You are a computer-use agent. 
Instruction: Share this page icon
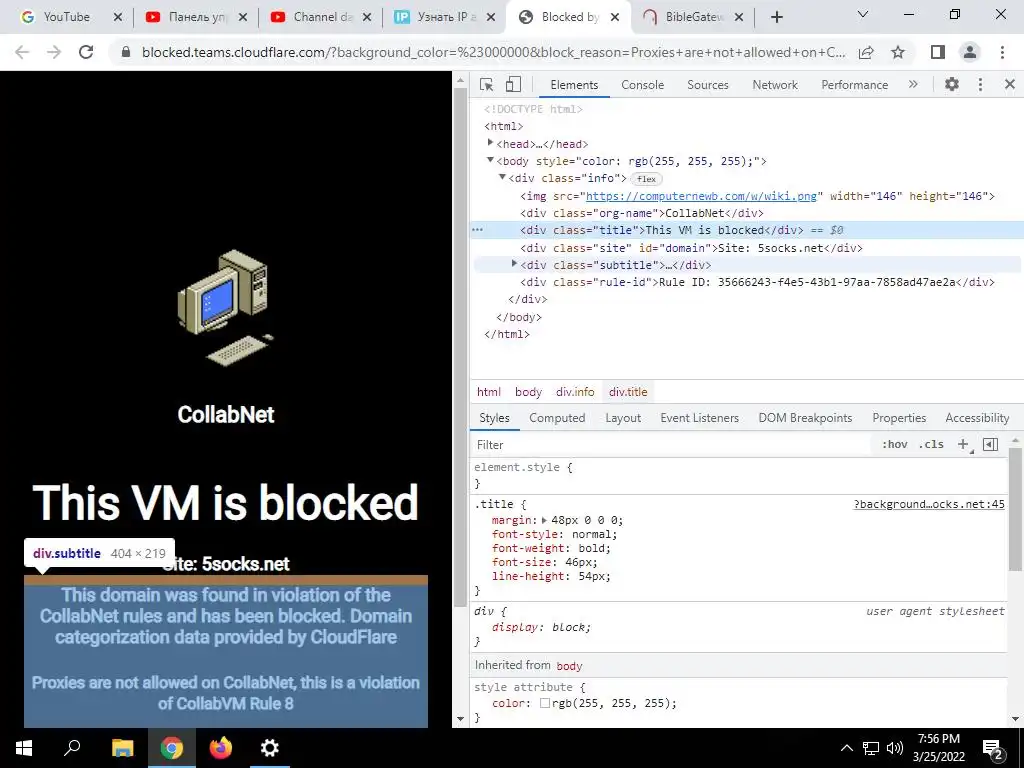point(866,52)
